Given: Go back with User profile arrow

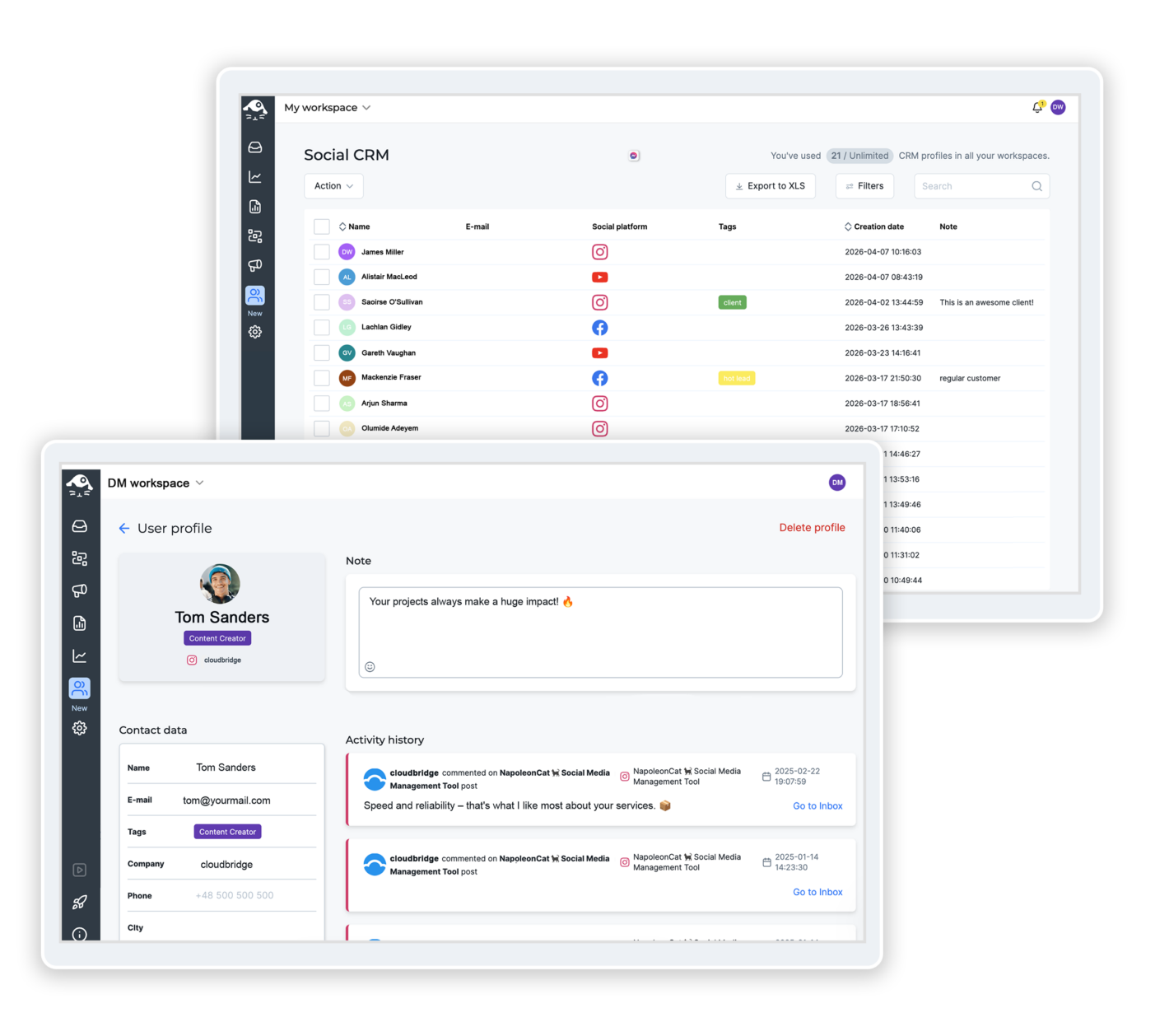Looking at the screenshot, I should [124, 529].
